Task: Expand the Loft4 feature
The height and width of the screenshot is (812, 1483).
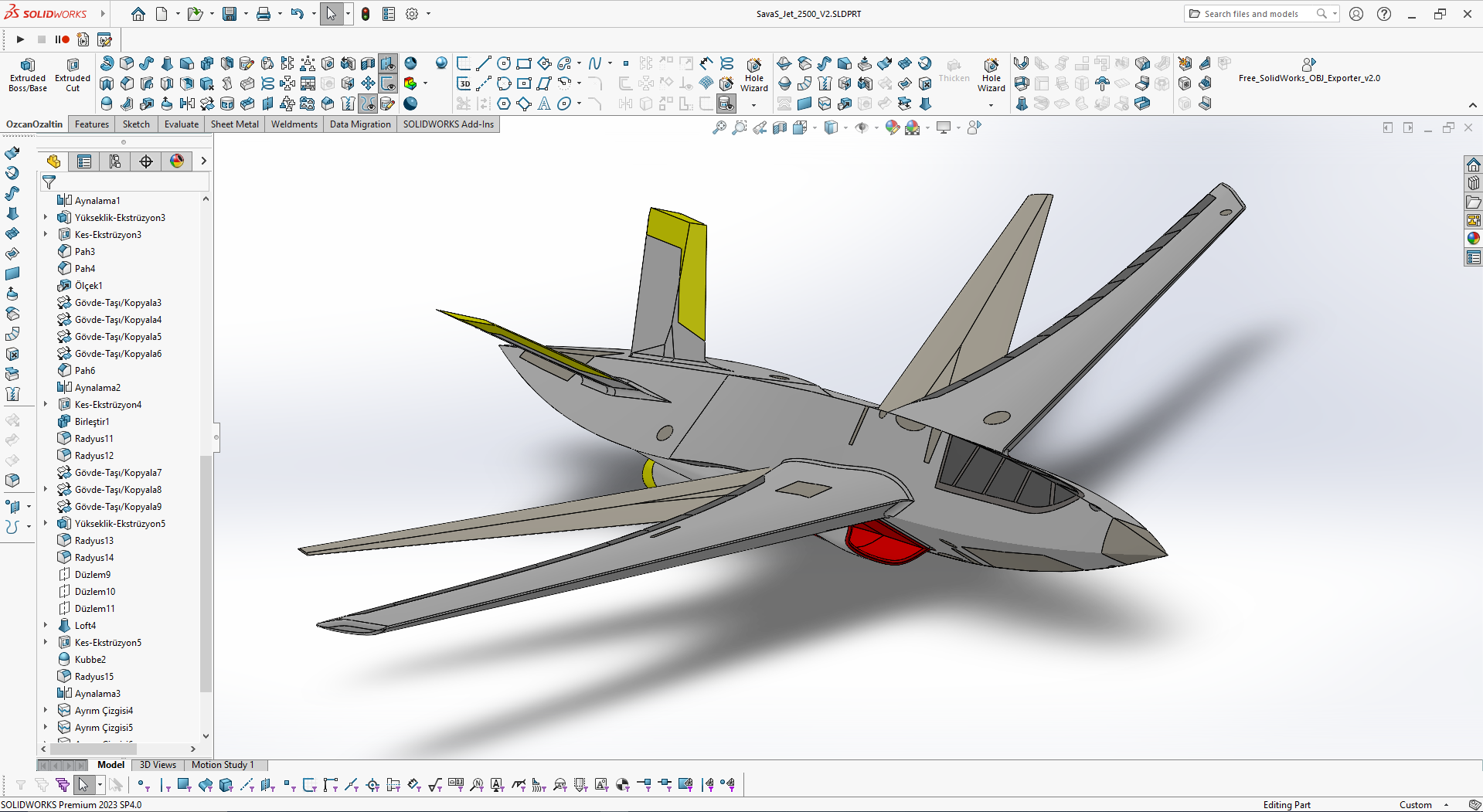Action: 46,625
